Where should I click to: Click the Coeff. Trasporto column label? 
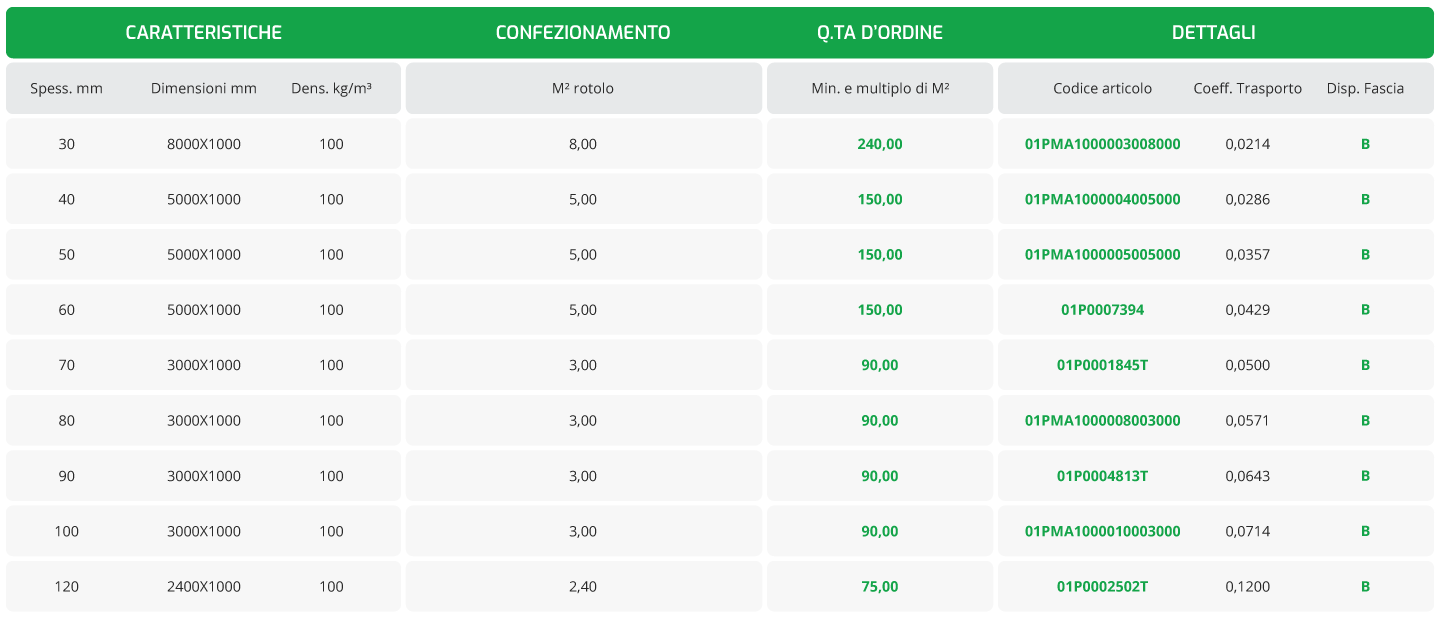[1247, 88]
